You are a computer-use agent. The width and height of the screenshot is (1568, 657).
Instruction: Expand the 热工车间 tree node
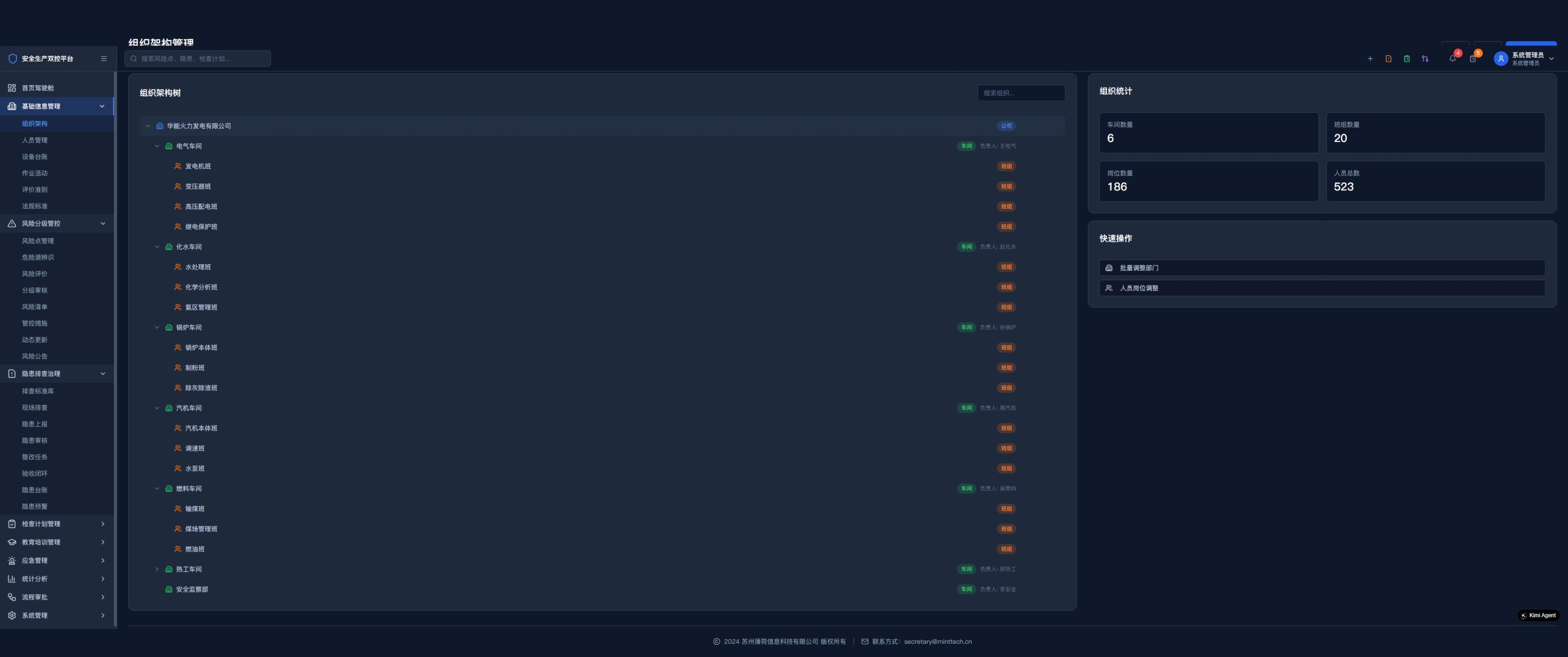[157, 569]
